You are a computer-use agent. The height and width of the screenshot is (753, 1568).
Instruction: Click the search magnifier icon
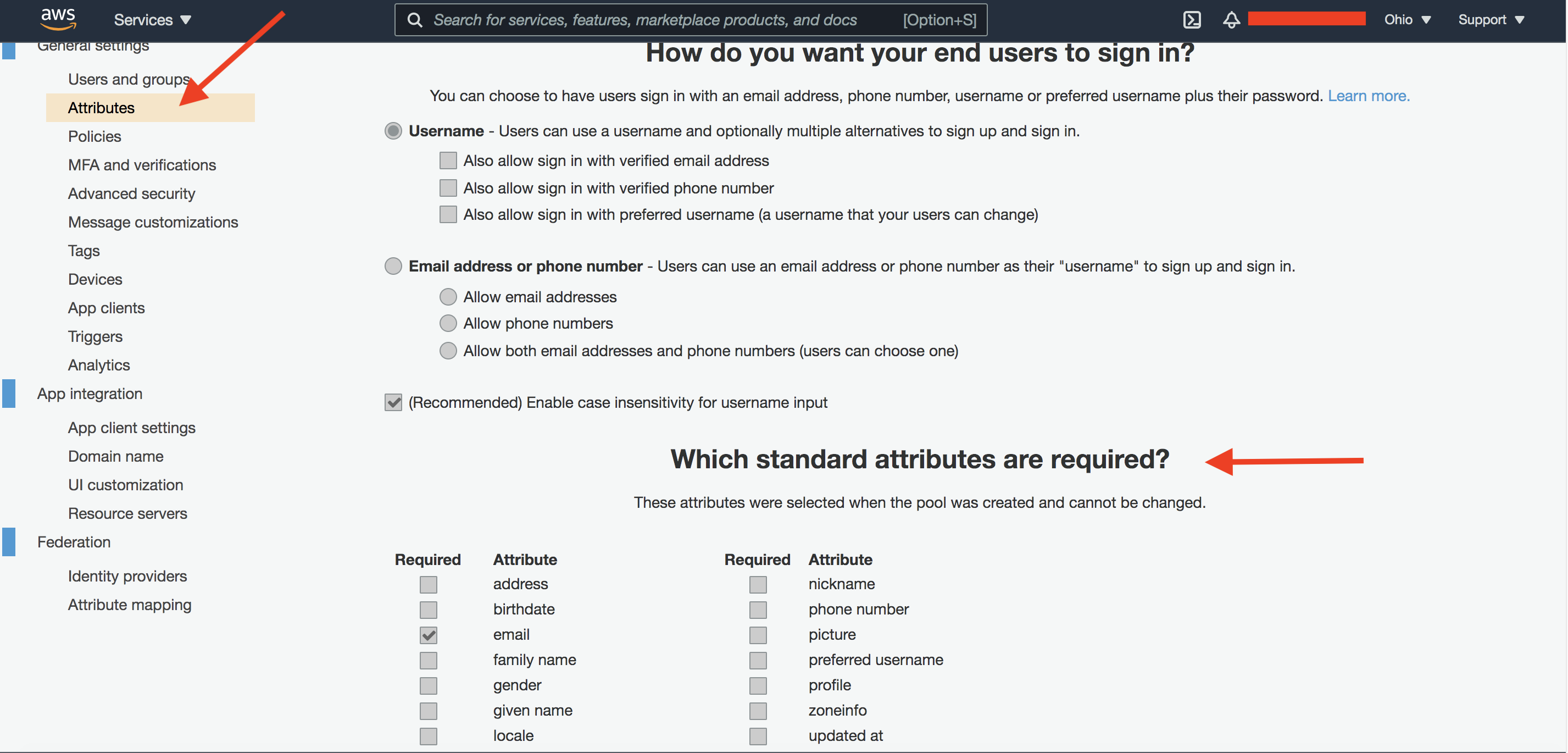point(414,20)
